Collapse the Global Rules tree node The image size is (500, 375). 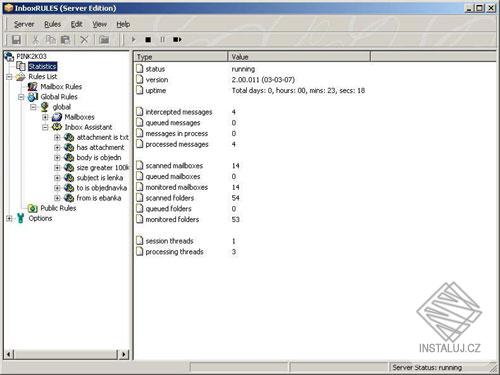(21, 97)
